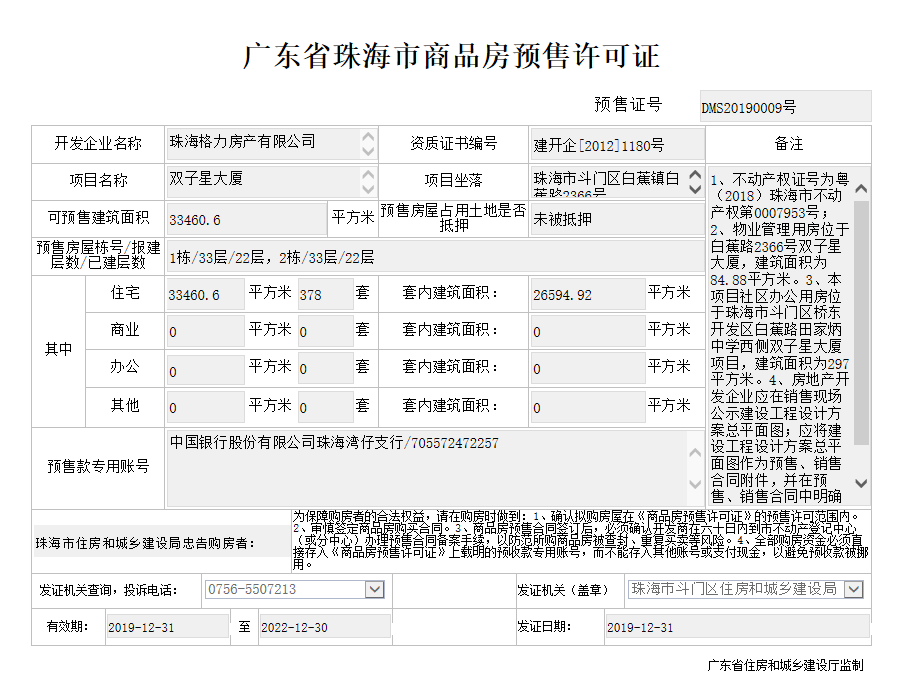Click the 项目坐落 label

(x=453, y=181)
